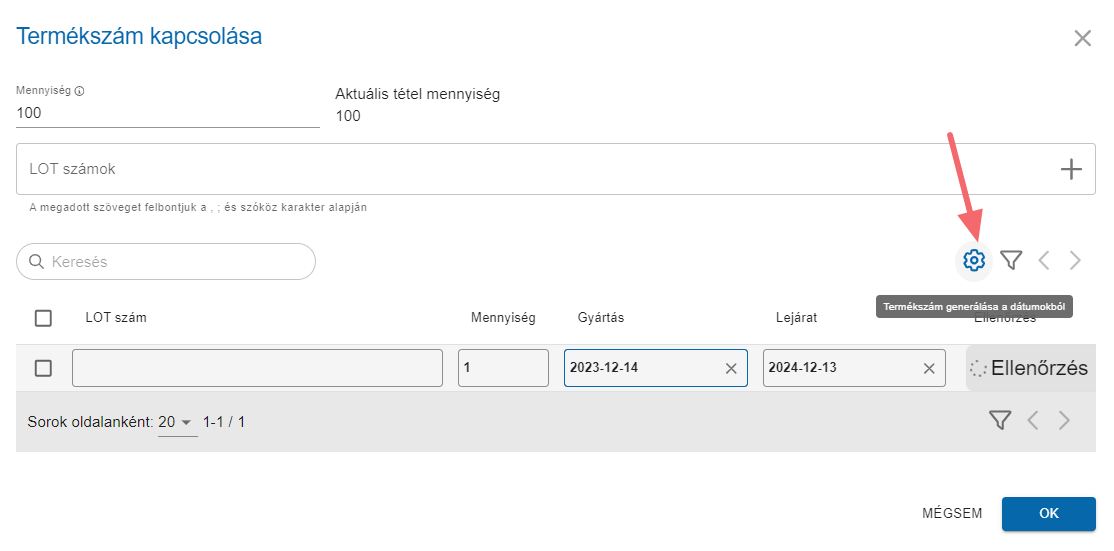Viewport: 1114px width, 551px height.
Task: Focus the Keresés search field
Action: coord(166,261)
